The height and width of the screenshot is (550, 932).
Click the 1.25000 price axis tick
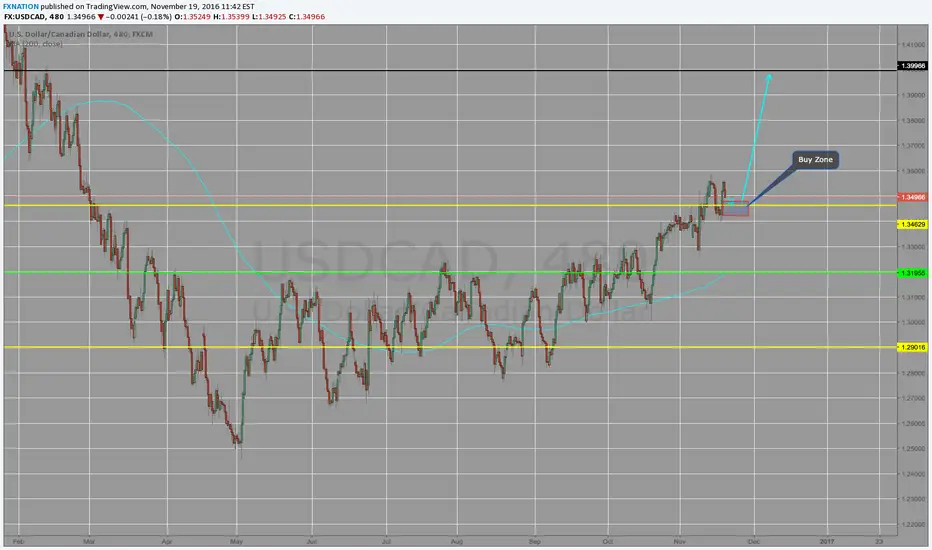click(x=913, y=448)
